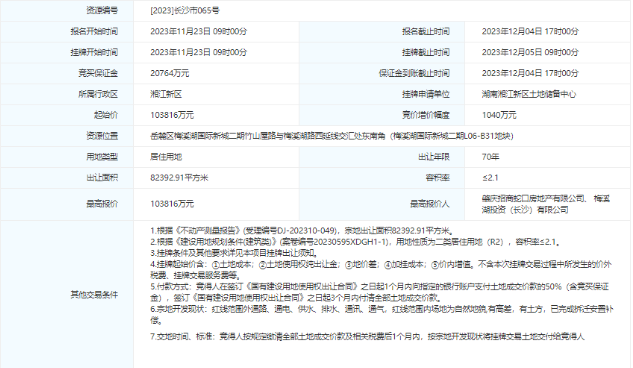
Task: Click the resource number [2023]长沙市065号
Action: pyautogui.click(x=184, y=10)
